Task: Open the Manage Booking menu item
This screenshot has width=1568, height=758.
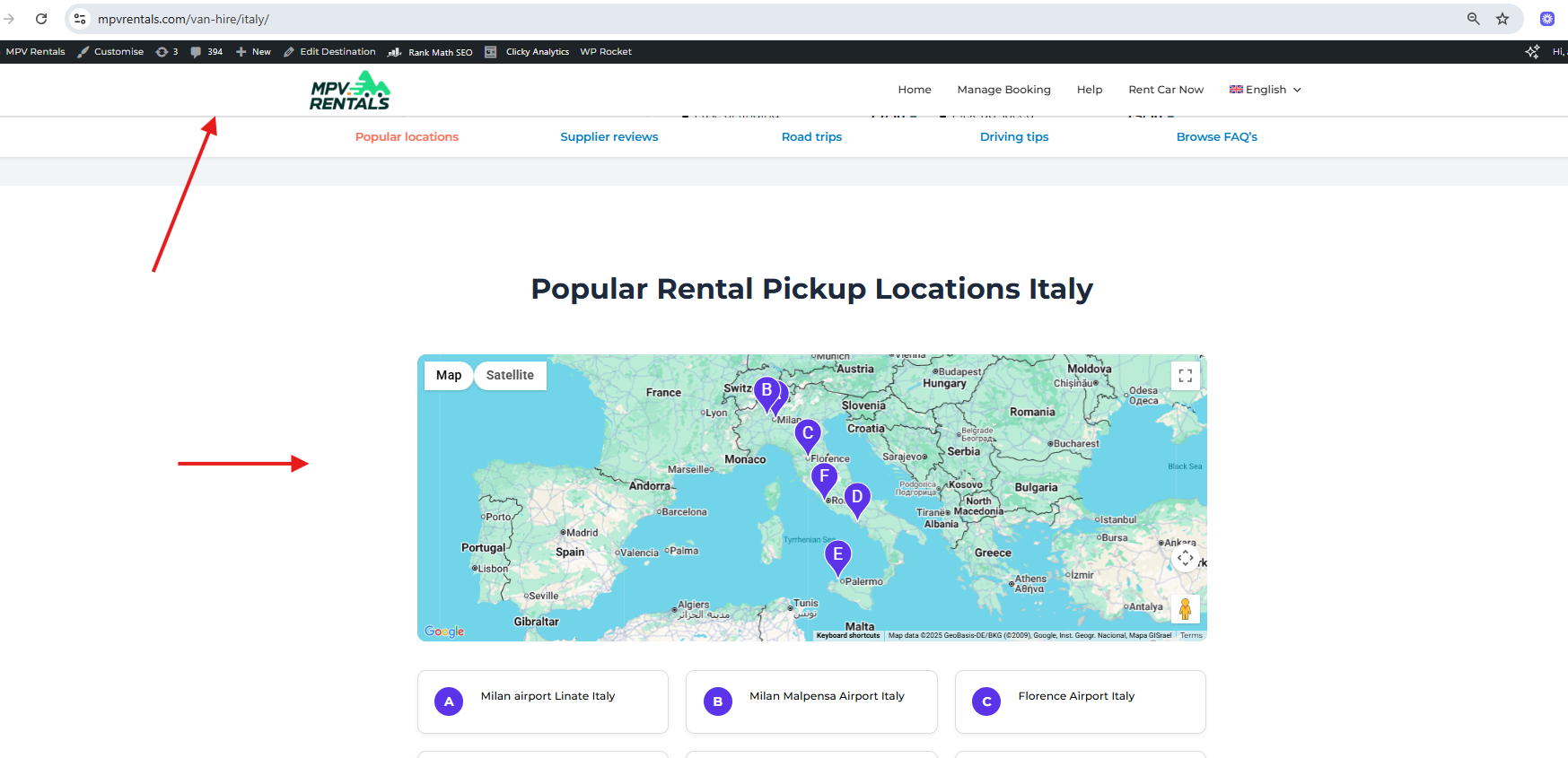Action: pos(1003,90)
